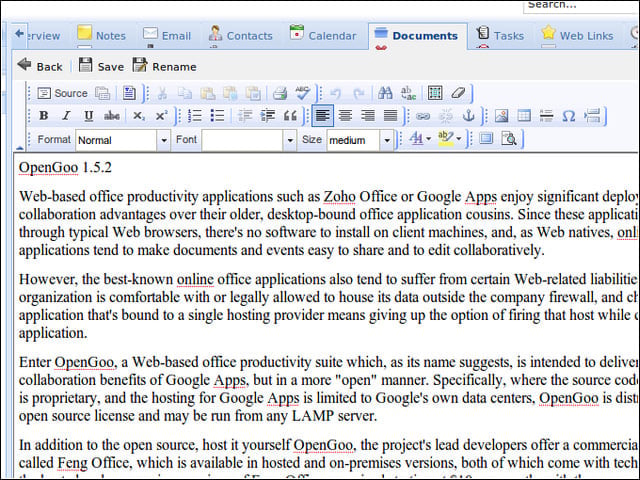Image resolution: width=640 pixels, height=480 pixels.
Task: Focus the Search input field
Action: (x=582, y=6)
